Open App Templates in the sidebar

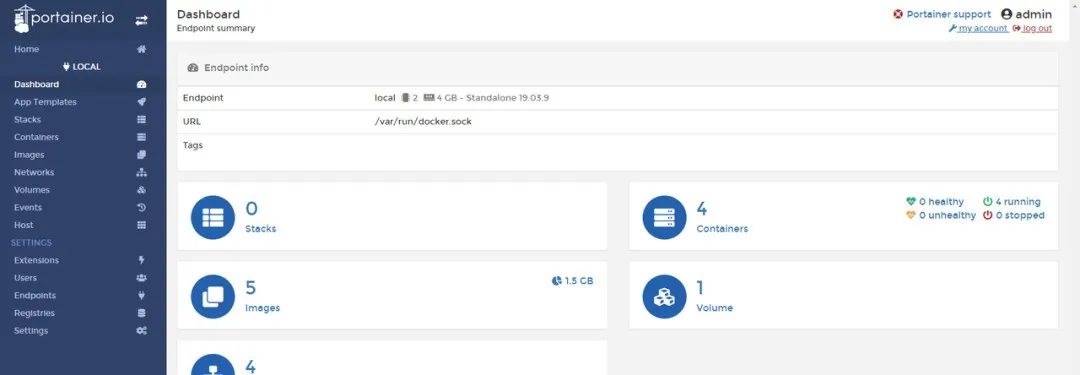point(83,102)
